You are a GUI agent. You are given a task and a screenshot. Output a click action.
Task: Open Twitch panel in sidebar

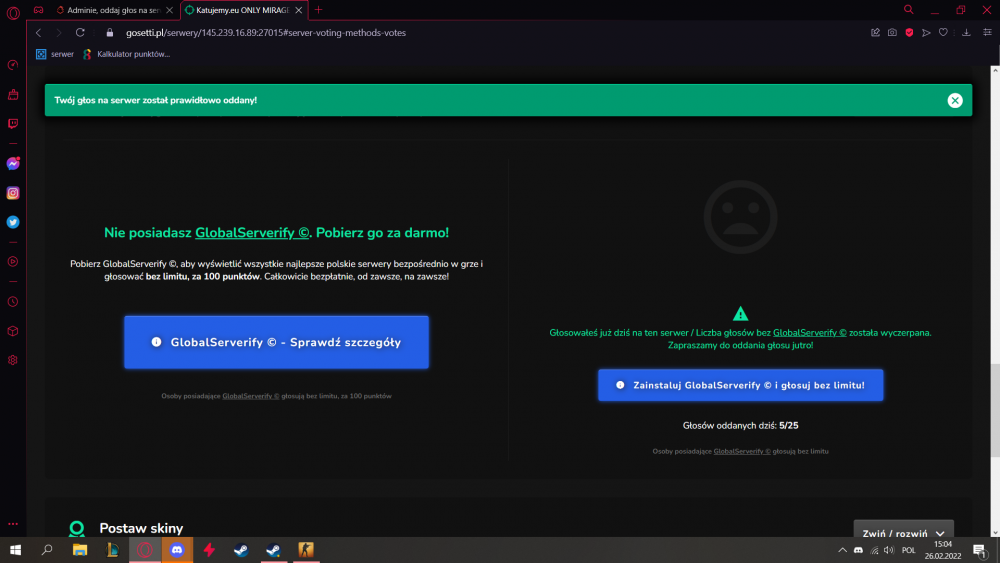[13, 124]
